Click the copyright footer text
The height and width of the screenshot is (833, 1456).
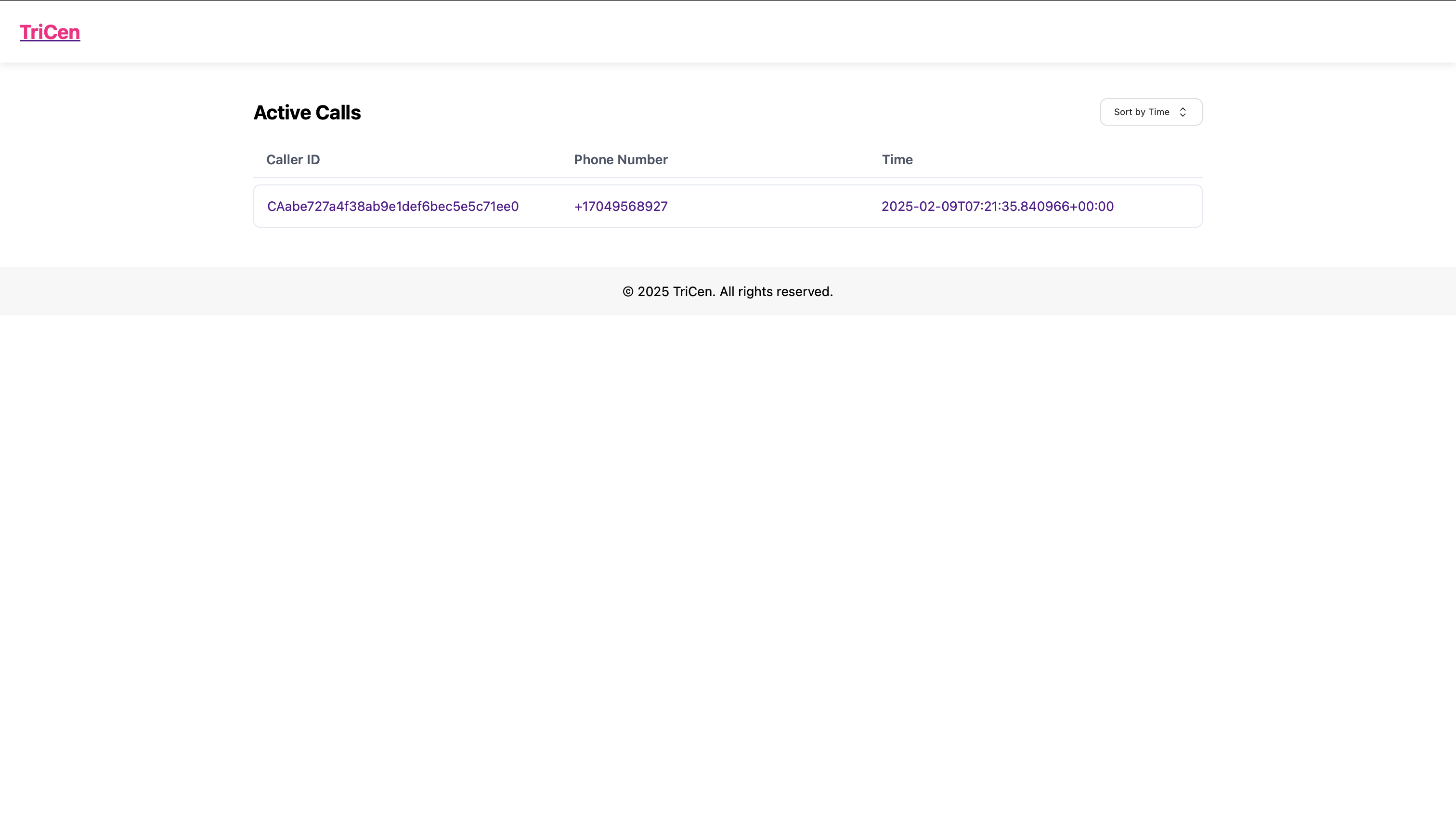click(x=727, y=292)
